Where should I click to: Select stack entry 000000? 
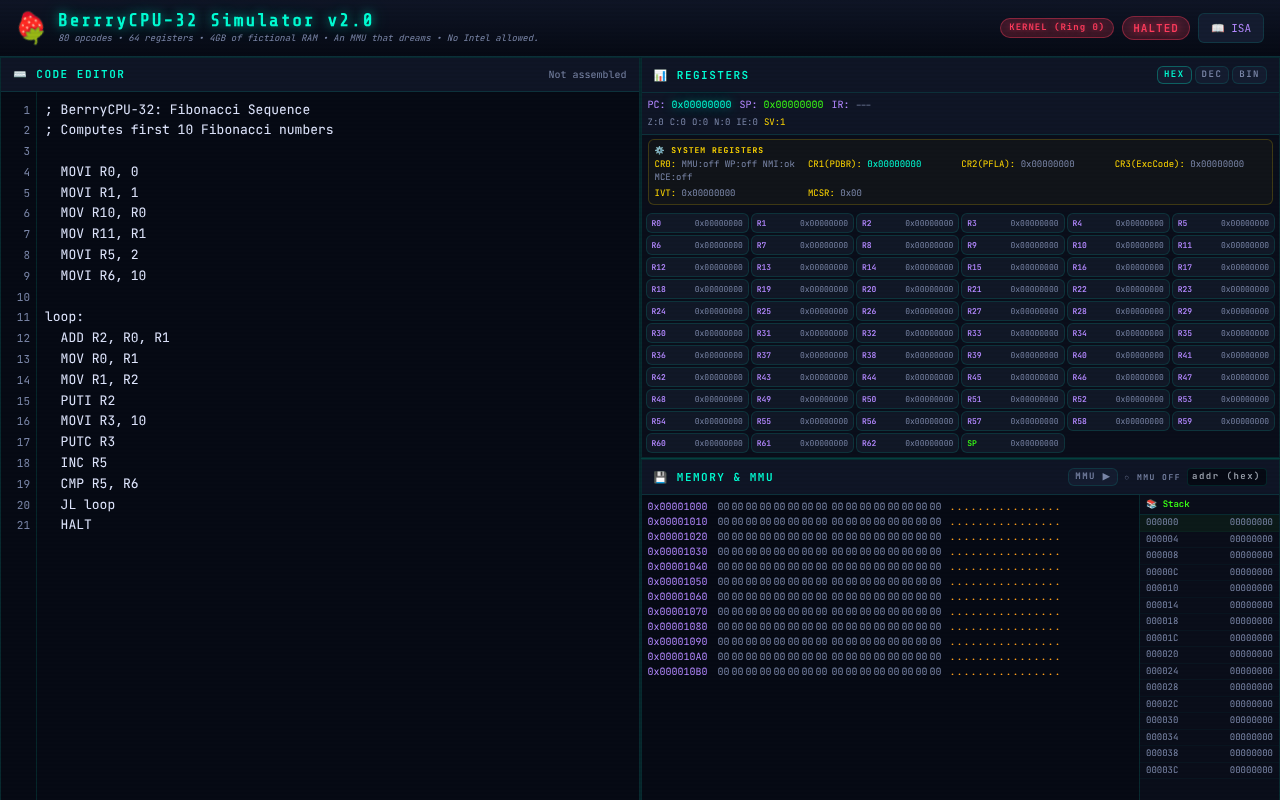pyautogui.click(x=1209, y=522)
